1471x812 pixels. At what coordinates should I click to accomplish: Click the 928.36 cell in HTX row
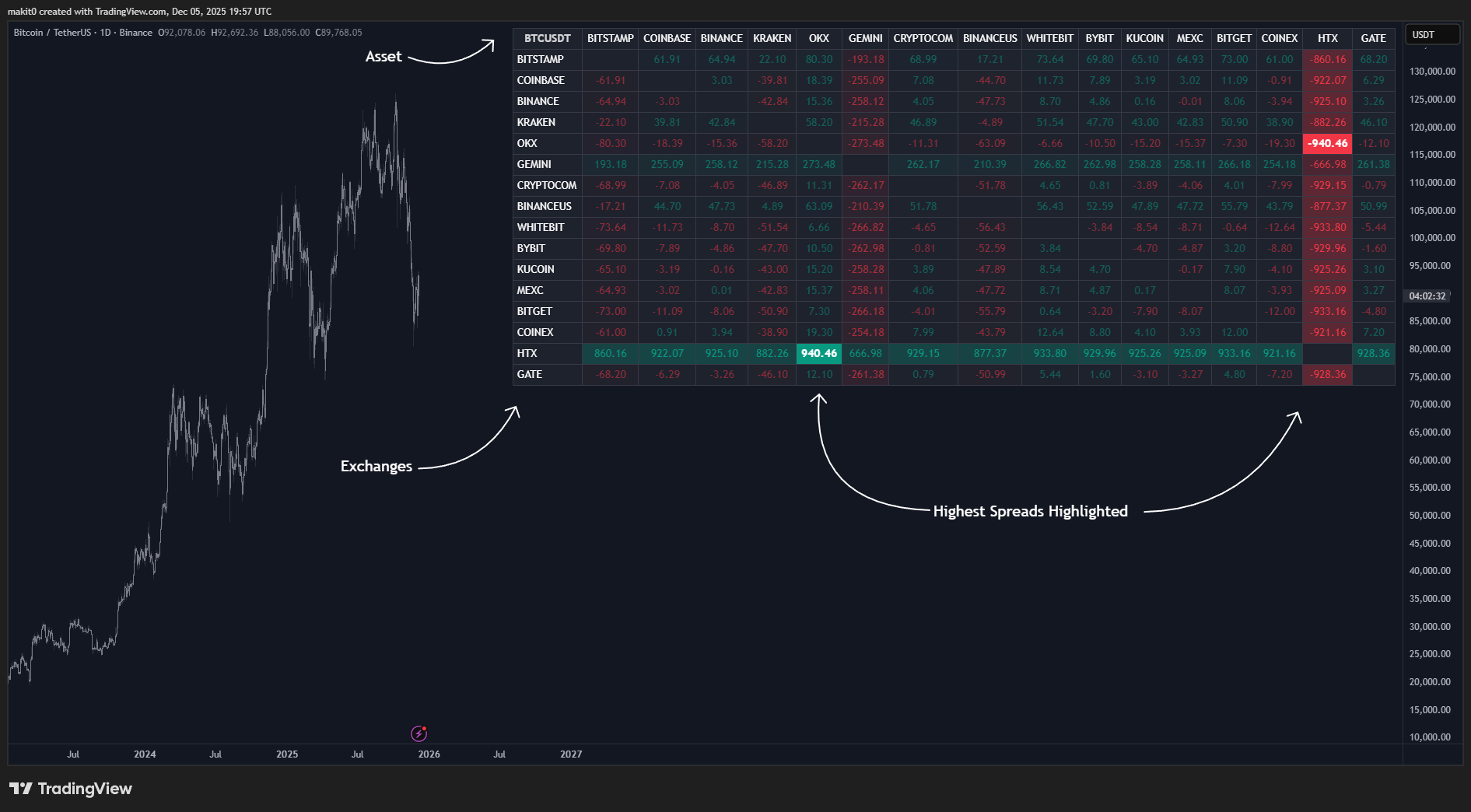tap(1374, 353)
